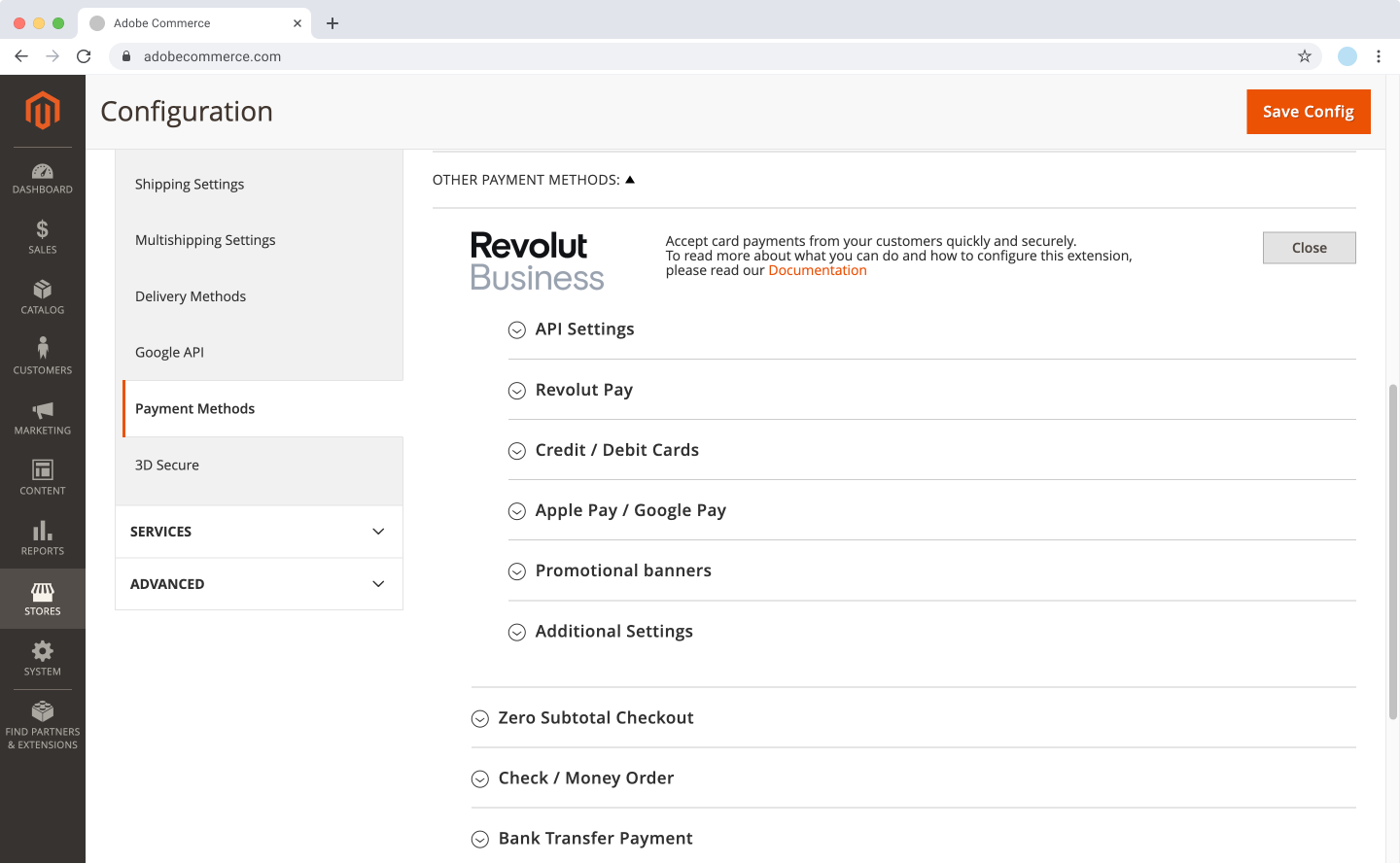
Task: Click the Save Config button
Action: pos(1309,112)
